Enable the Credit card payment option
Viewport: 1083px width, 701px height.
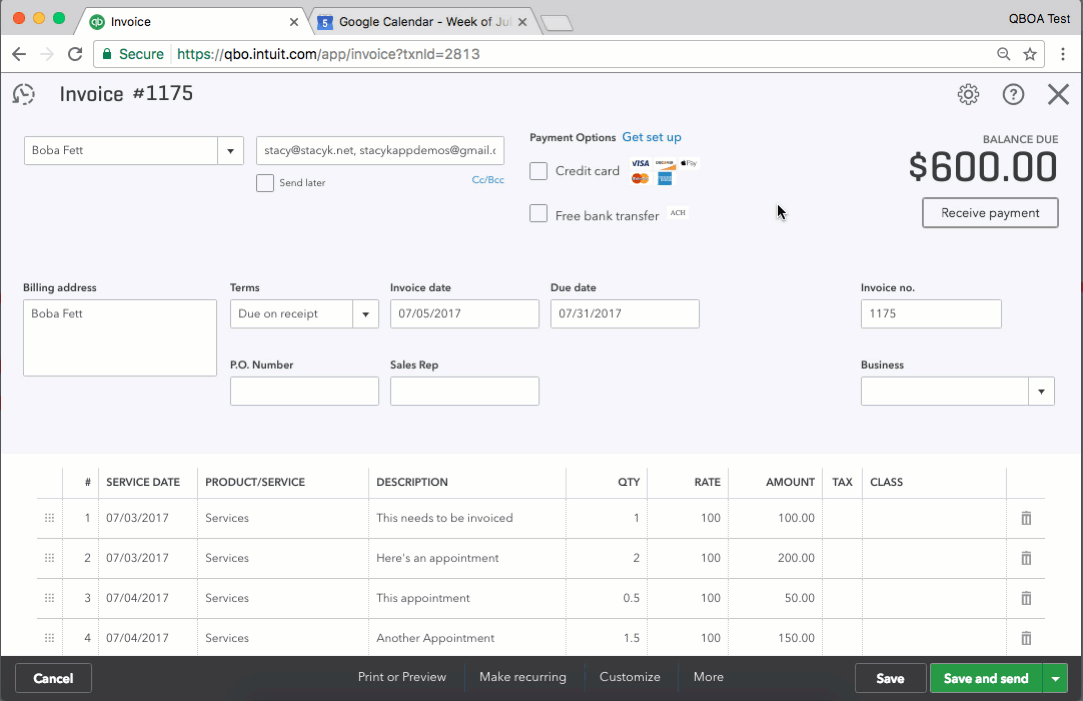pyautogui.click(x=538, y=171)
